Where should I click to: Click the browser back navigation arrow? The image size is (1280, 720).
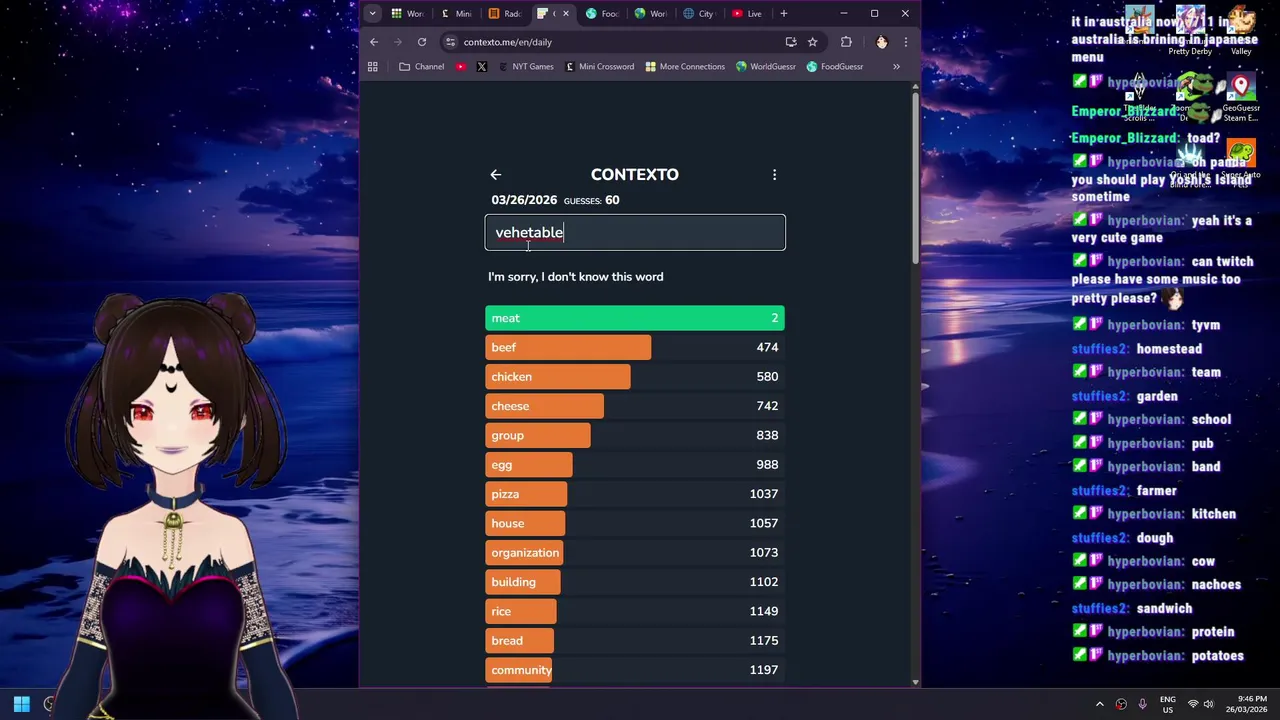(x=374, y=42)
